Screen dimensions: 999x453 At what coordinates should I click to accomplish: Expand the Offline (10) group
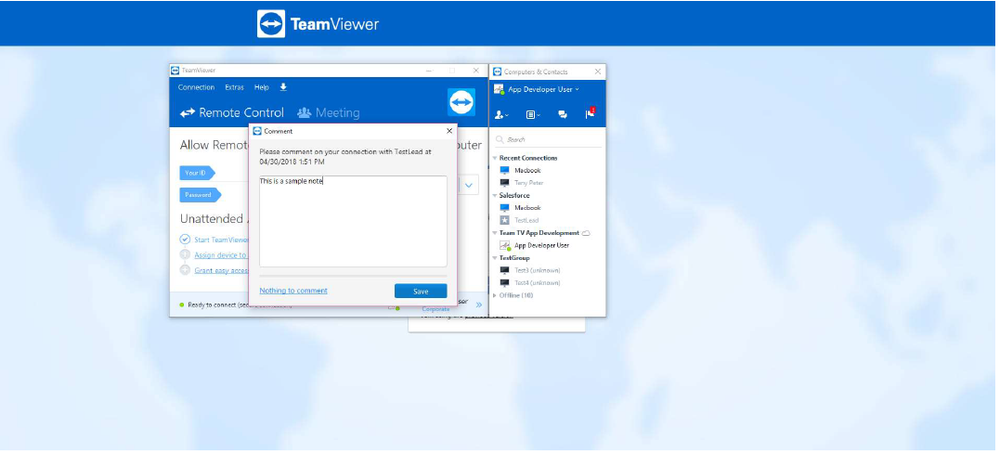(x=495, y=296)
